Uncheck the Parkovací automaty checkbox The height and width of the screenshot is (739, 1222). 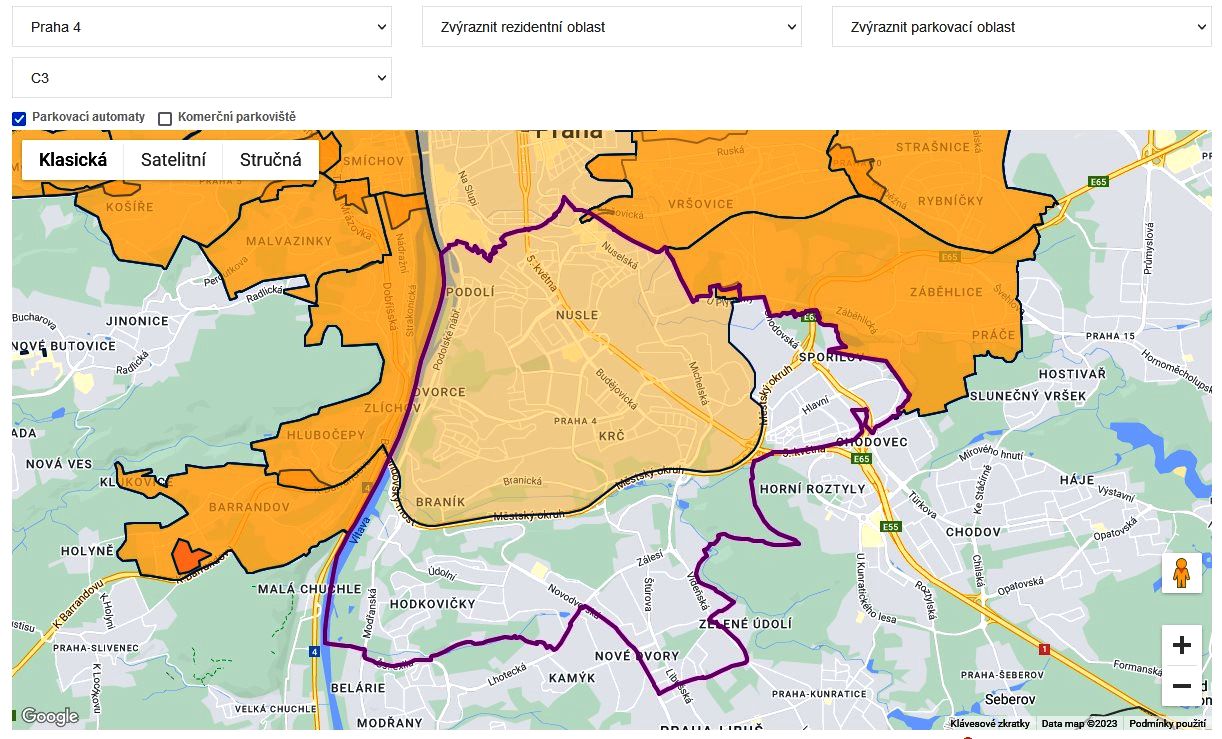coord(19,118)
